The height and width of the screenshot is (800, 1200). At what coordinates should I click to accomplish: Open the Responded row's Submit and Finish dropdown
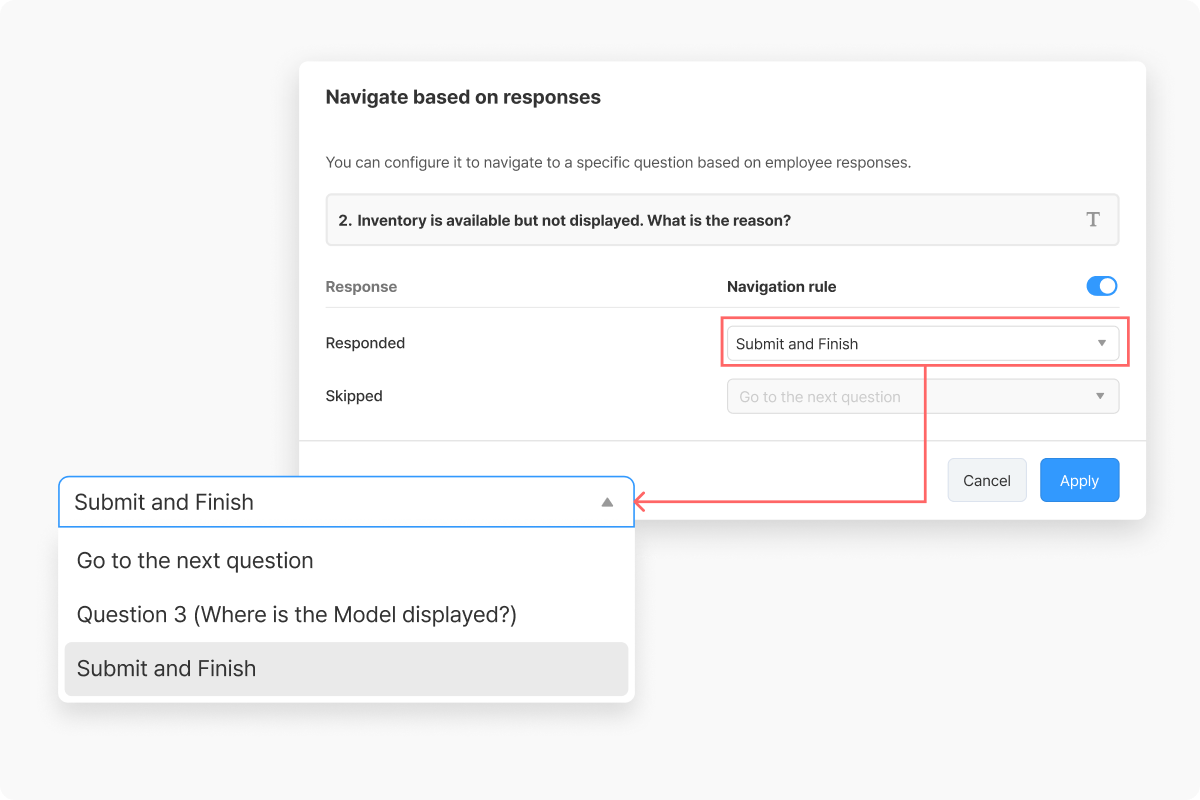coord(923,343)
